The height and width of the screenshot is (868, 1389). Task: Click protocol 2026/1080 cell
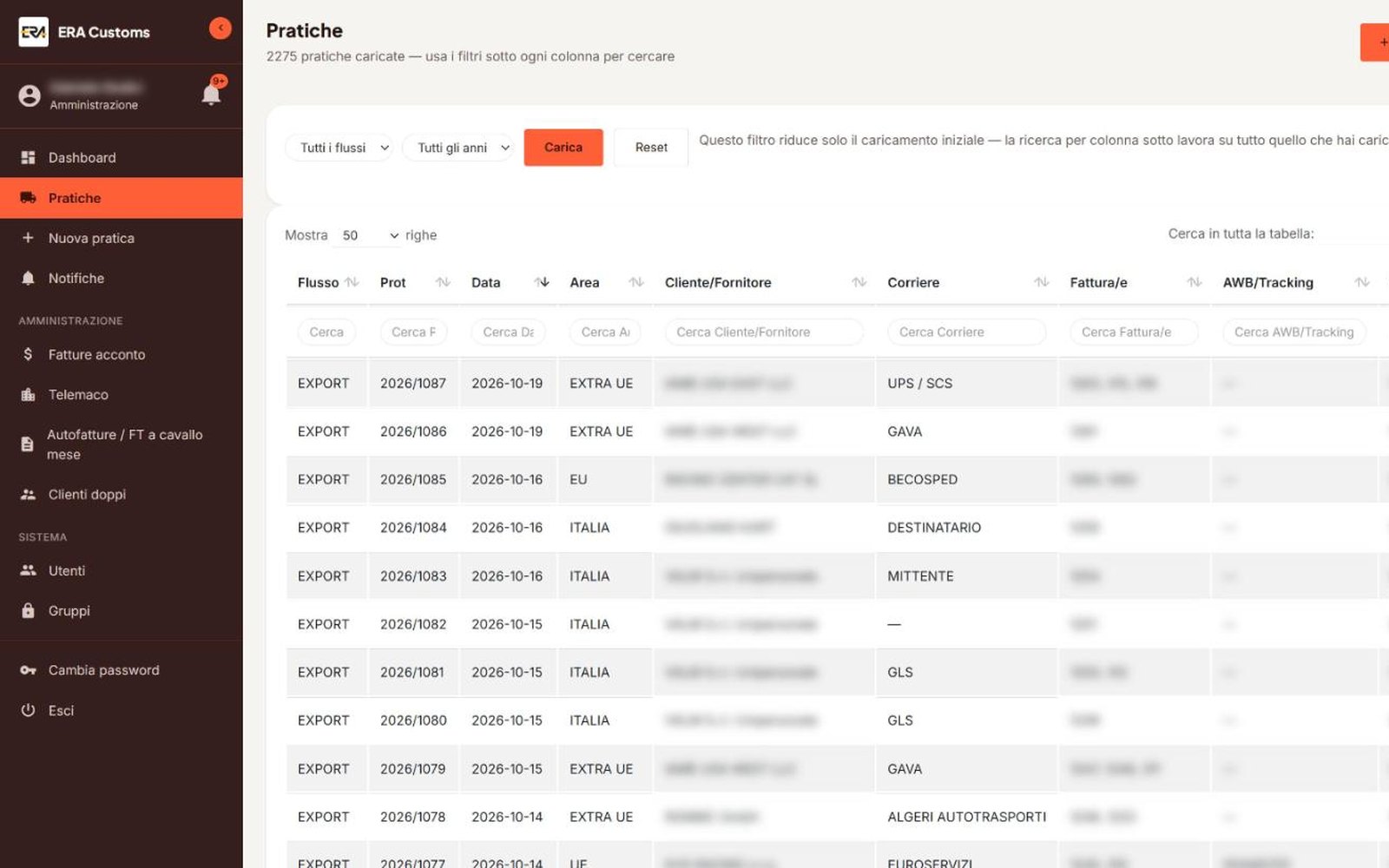(x=413, y=720)
